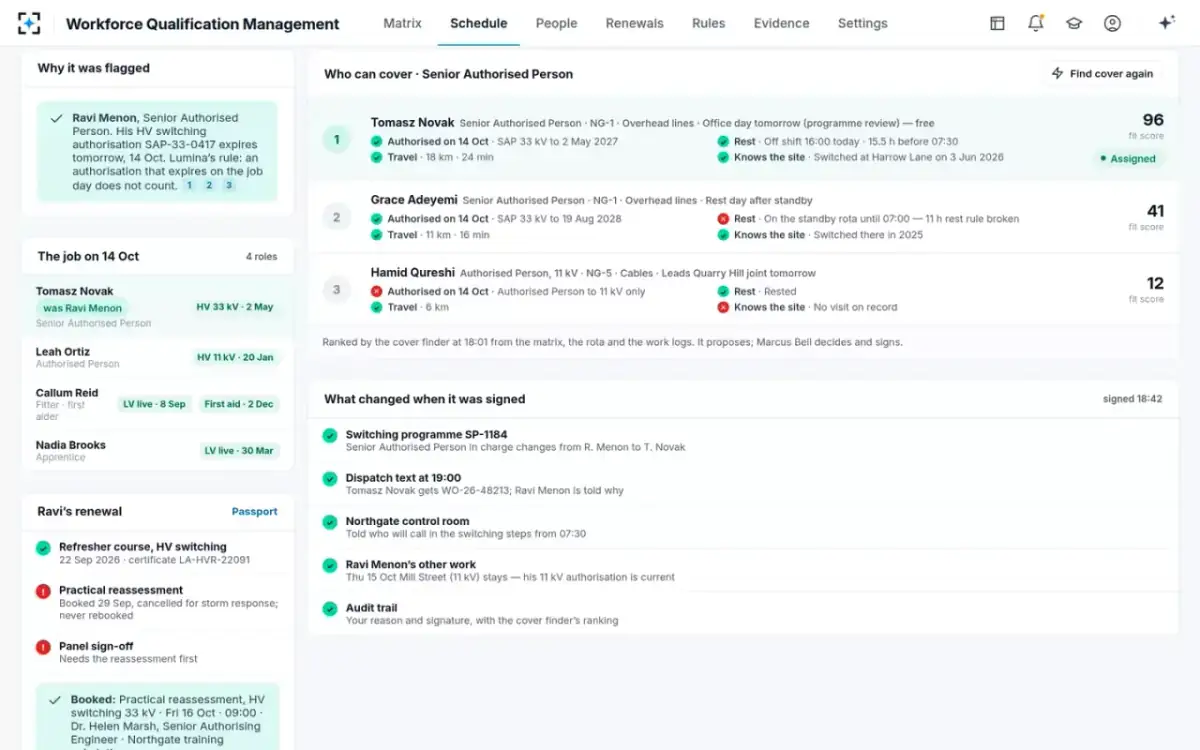Click the Assigned badge on Tomasz Novak
1200x750 pixels.
[x=1127, y=158]
